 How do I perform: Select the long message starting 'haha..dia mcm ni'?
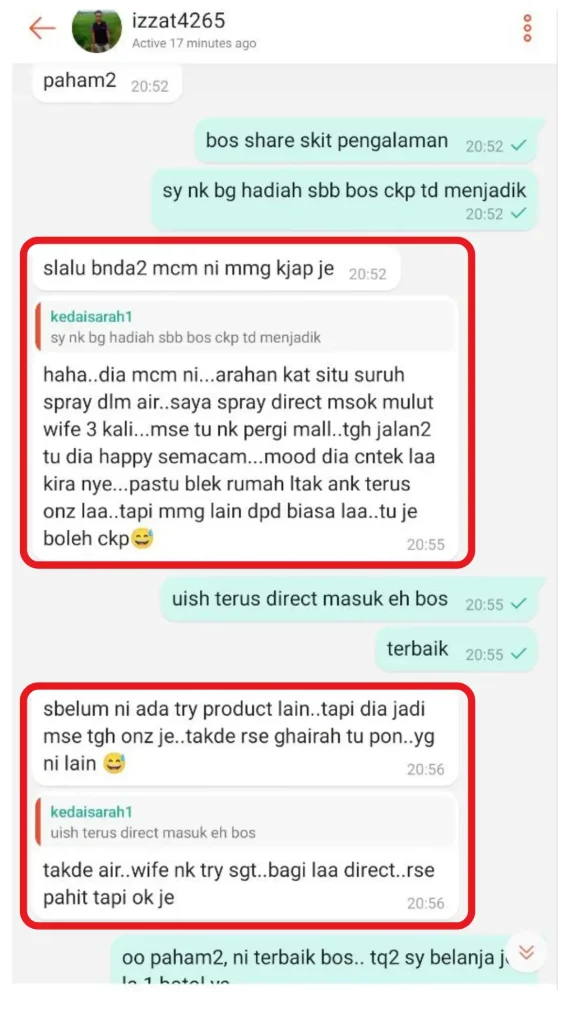point(244,428)
